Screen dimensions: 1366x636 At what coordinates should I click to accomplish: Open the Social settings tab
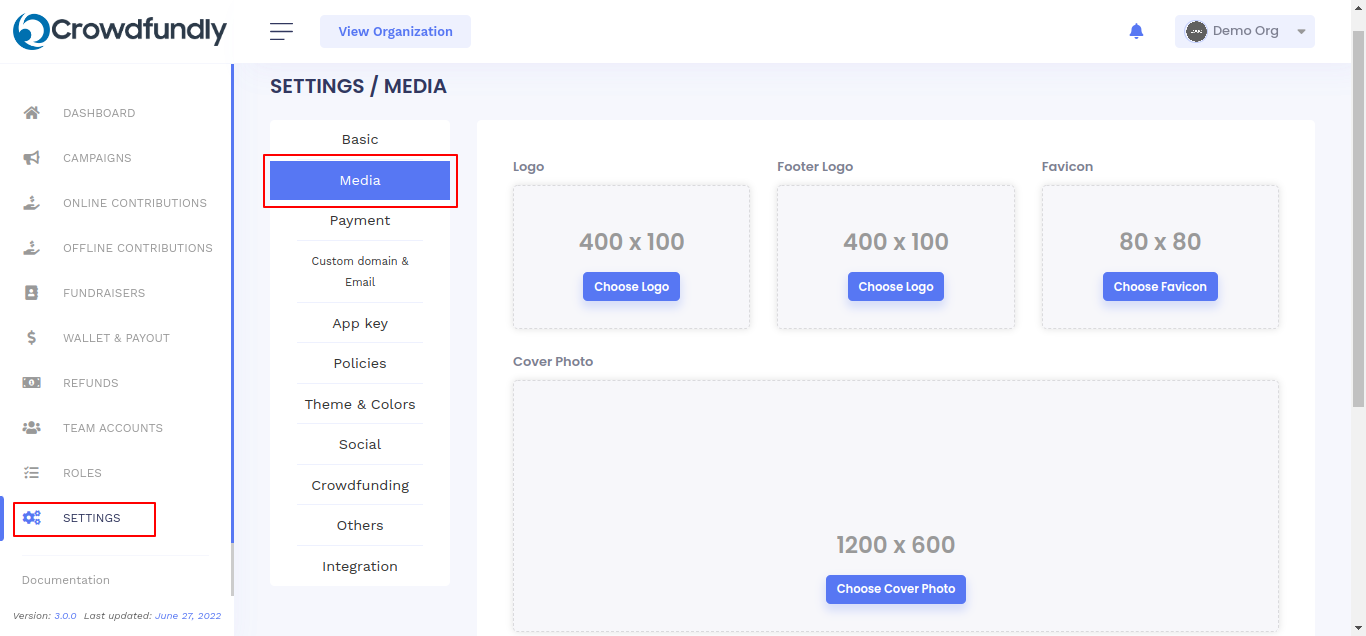pyautogui.click(x=360, y=445)
